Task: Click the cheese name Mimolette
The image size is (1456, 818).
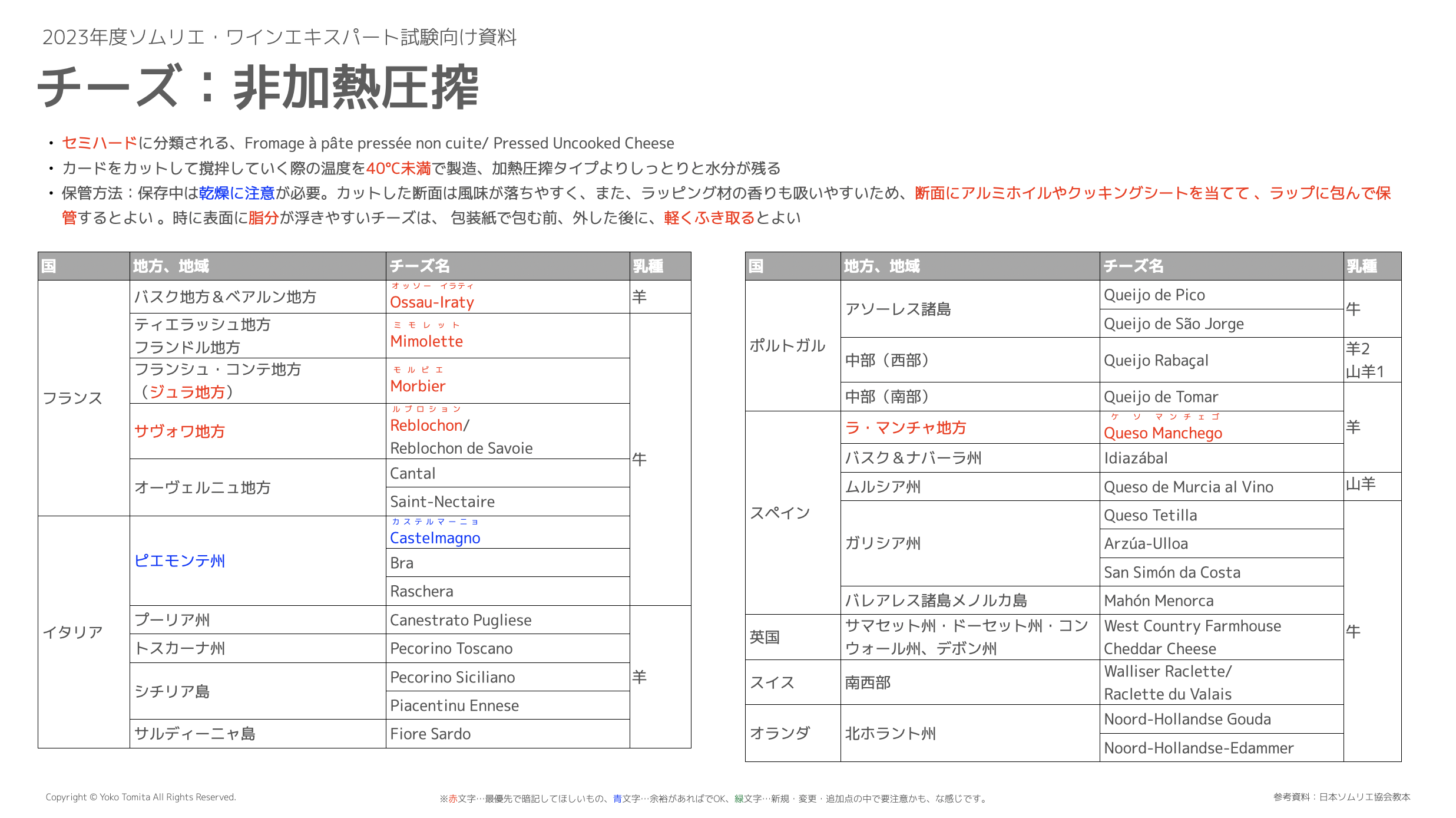Action: point(426,341)
